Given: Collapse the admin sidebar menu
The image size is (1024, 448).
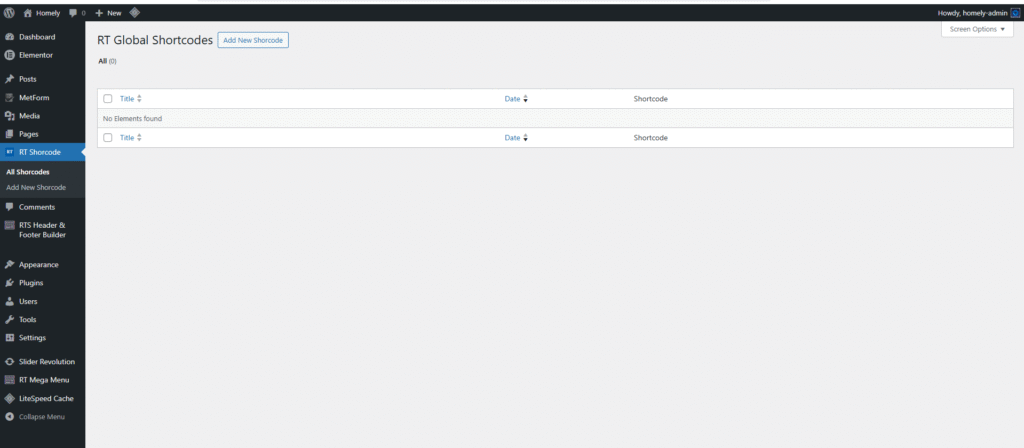Looking at the screenshot, I should coord(41,416).
